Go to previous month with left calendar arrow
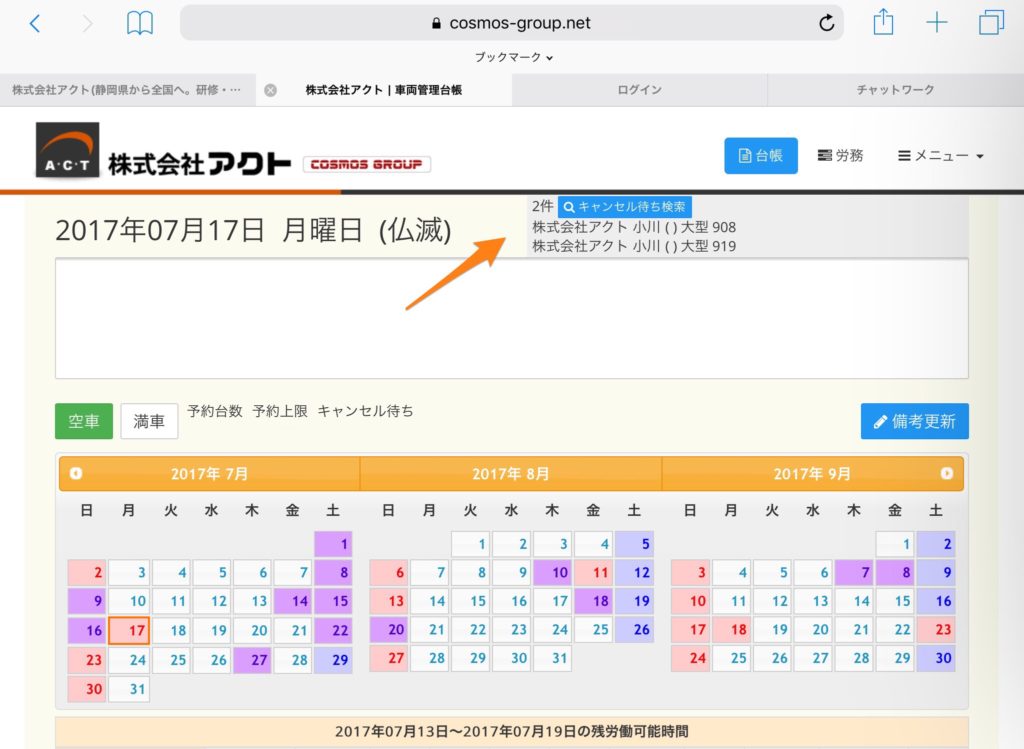Viewport: 1024px width, 749px height. coord(76,474)
